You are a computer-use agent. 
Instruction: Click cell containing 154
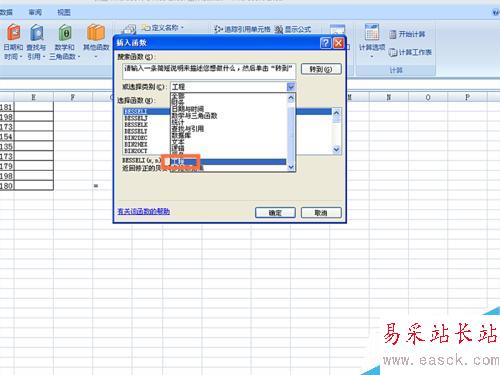click(7, 137)
